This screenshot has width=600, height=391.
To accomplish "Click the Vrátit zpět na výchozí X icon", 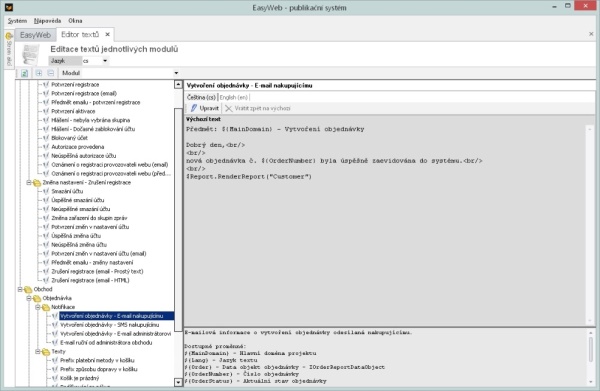I will tap(228, 108).
